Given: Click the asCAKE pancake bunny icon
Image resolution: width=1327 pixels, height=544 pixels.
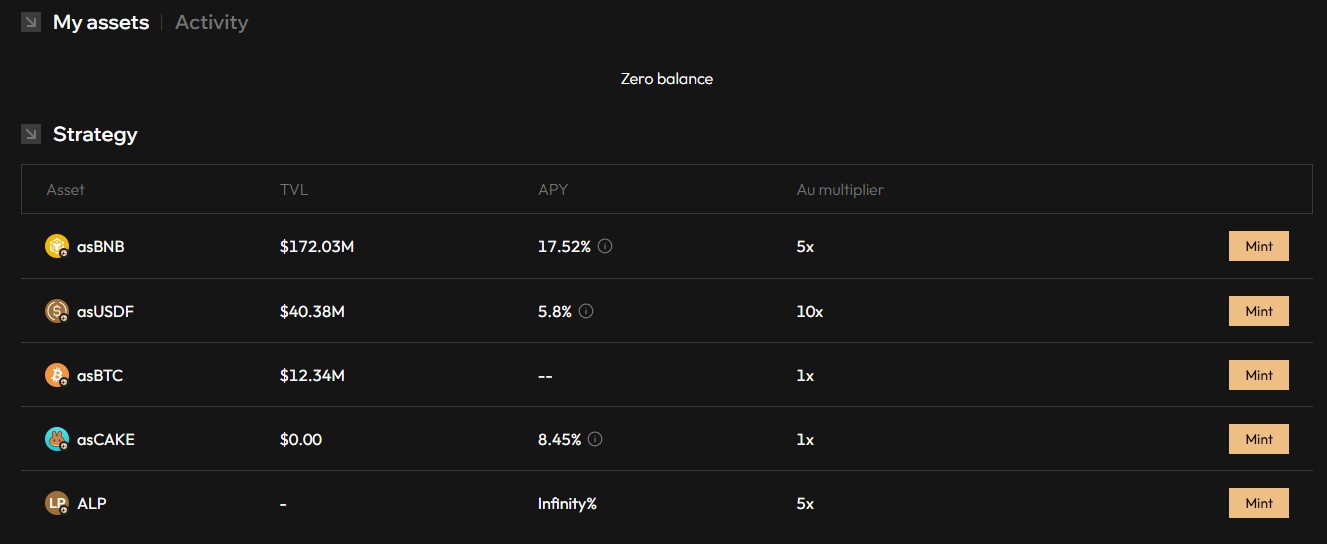Looking at the screenshot, I should pos(57,439).
